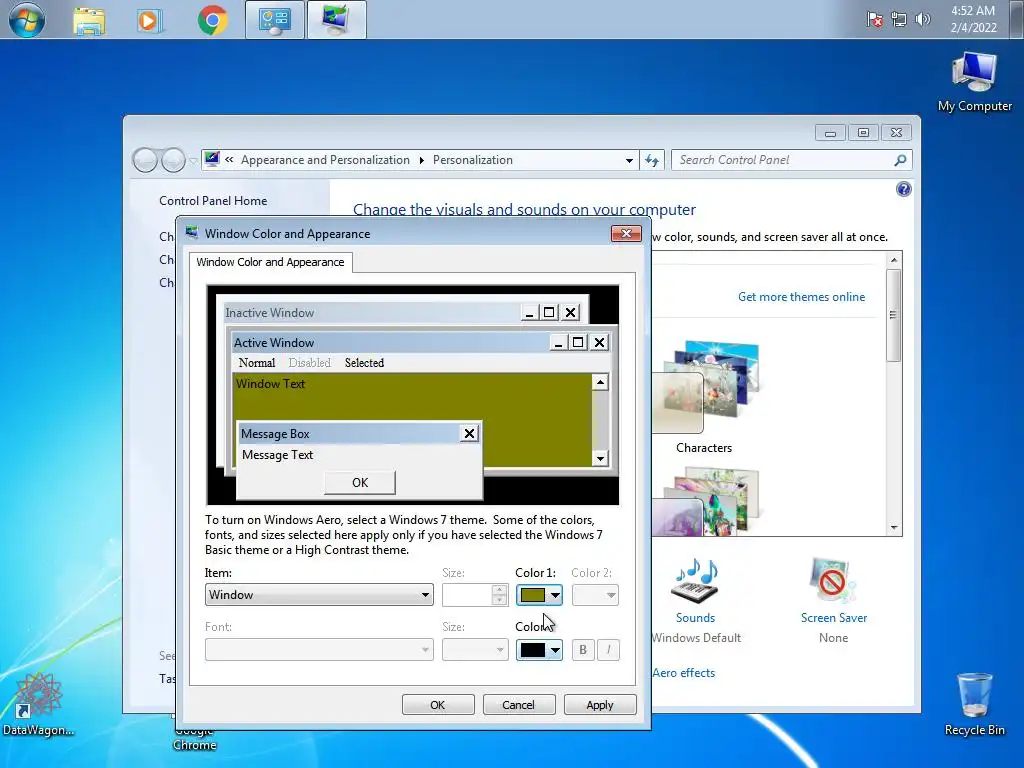The height and width of the screenshot is (768, 1024).
Task: Launch Windows Media Player from the taskbar
Action: (x=150, y=20)
